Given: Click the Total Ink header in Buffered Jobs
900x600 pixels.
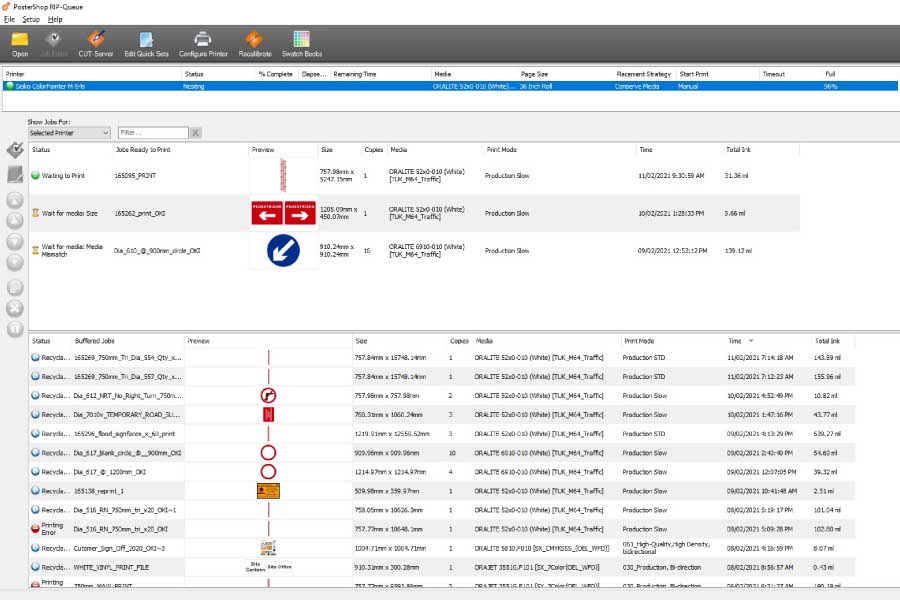Looking at the screenshot, I should pyautogui.click(x=827, y=341).
